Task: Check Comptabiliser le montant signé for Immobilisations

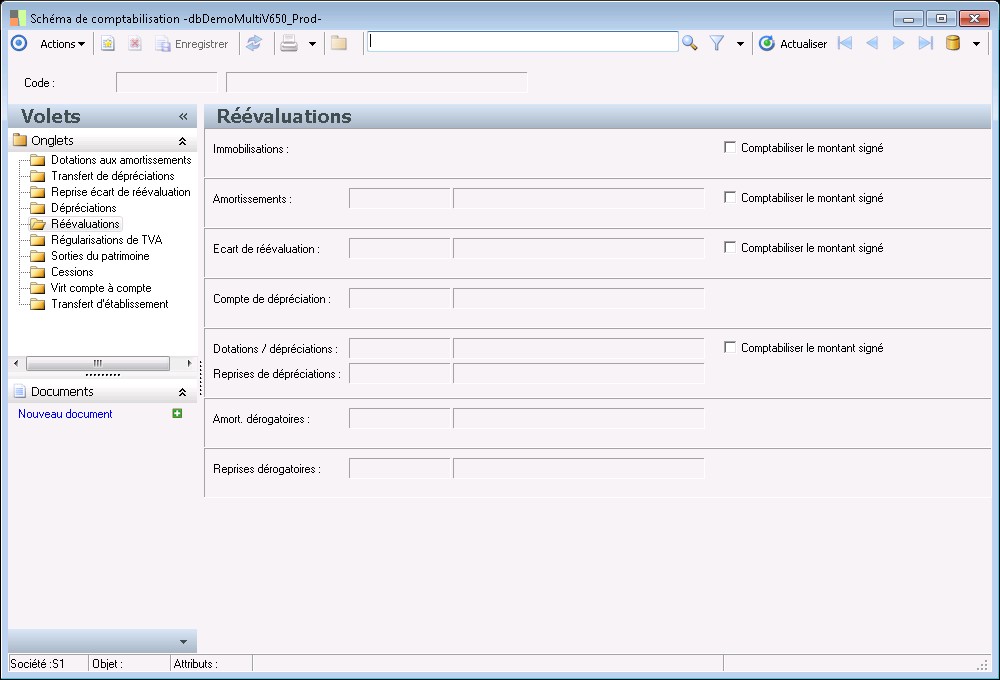Action: click(730, 147)
